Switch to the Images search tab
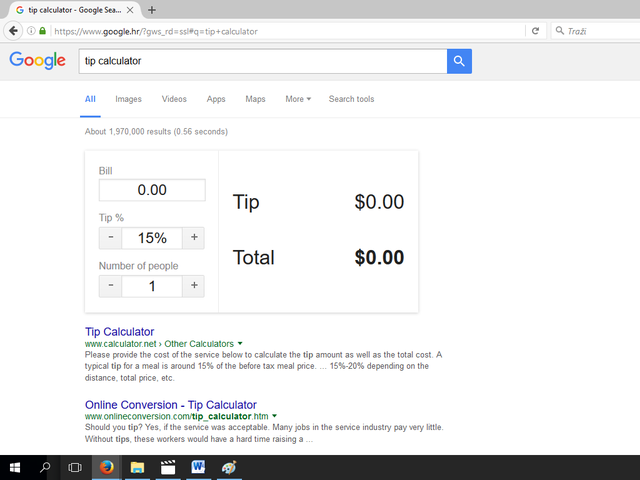 (x=128, y=99)
